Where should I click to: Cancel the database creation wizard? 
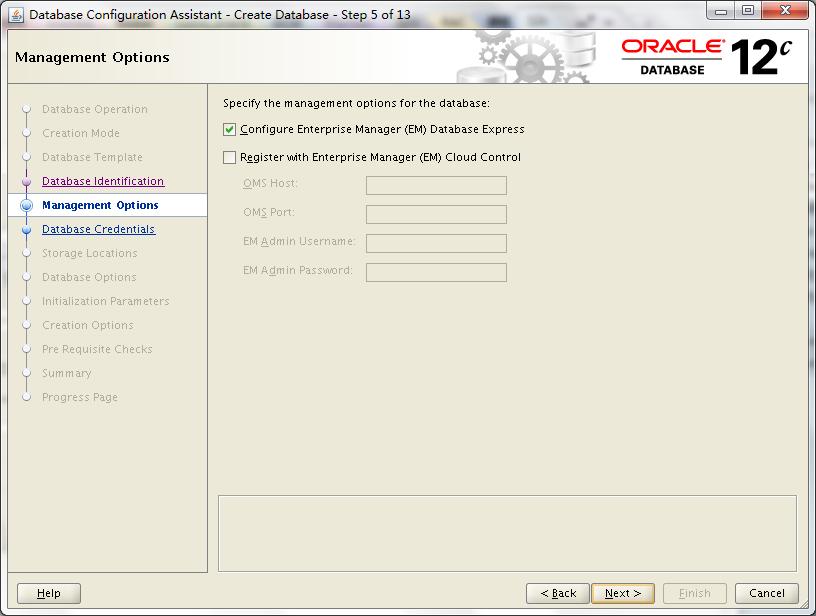click(767, 593)
